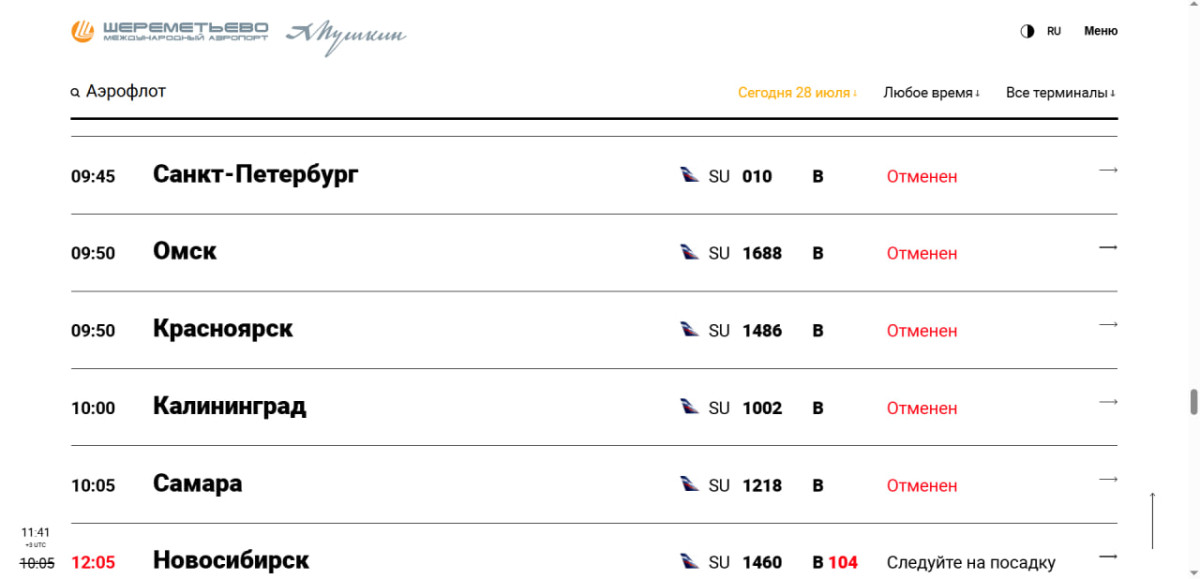Open details arrow for Krasnoyarsk flight
The height and width of the screenshot is (579, 1200).
[1108, 324]
